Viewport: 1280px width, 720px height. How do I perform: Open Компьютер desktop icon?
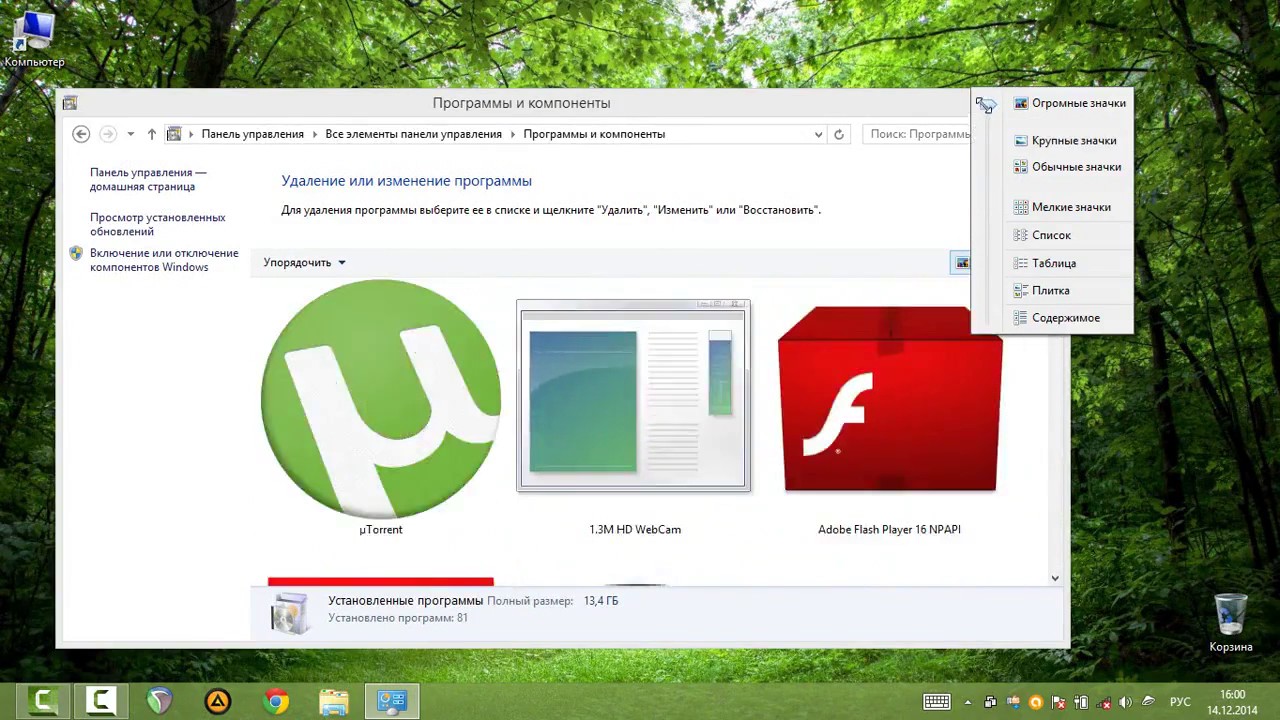33,39
